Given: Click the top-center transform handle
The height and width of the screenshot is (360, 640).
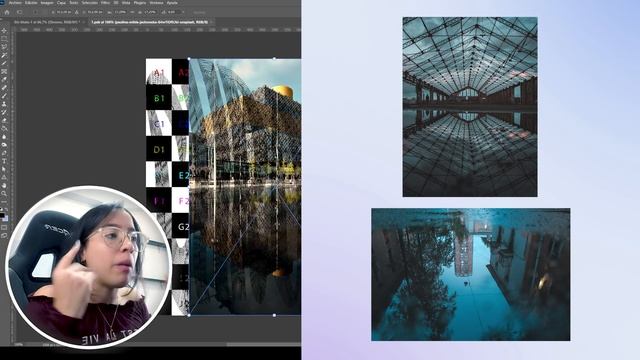Looking at the screenshot, I should click(x=274, y=59).
